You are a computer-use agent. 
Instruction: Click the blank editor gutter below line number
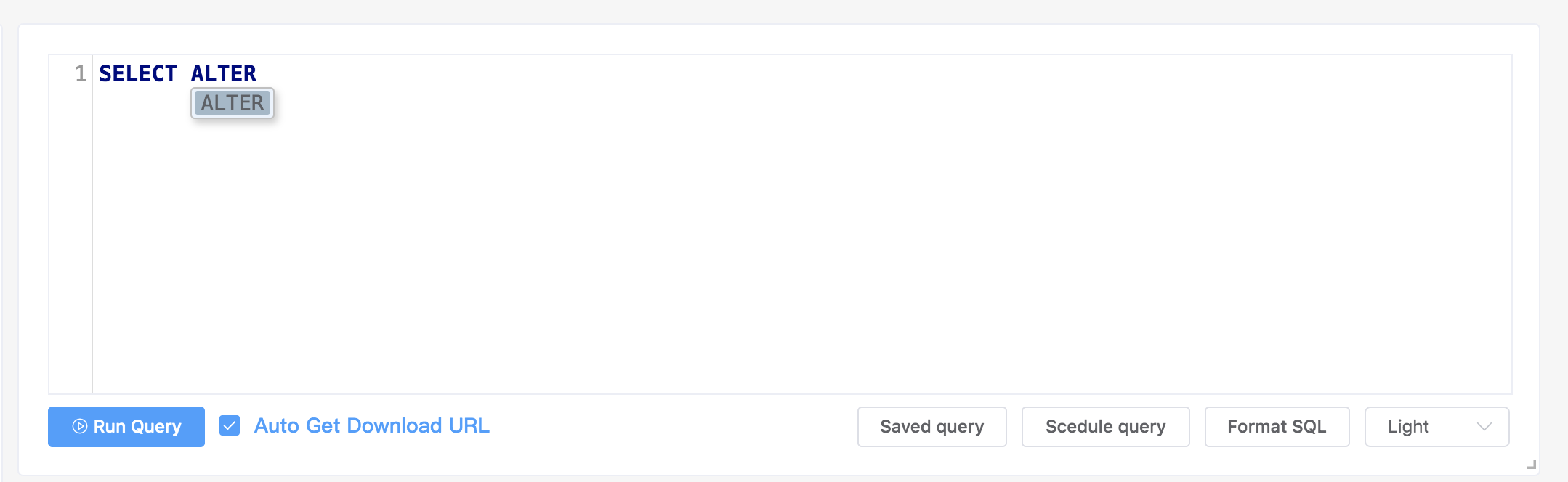[70, 240]
